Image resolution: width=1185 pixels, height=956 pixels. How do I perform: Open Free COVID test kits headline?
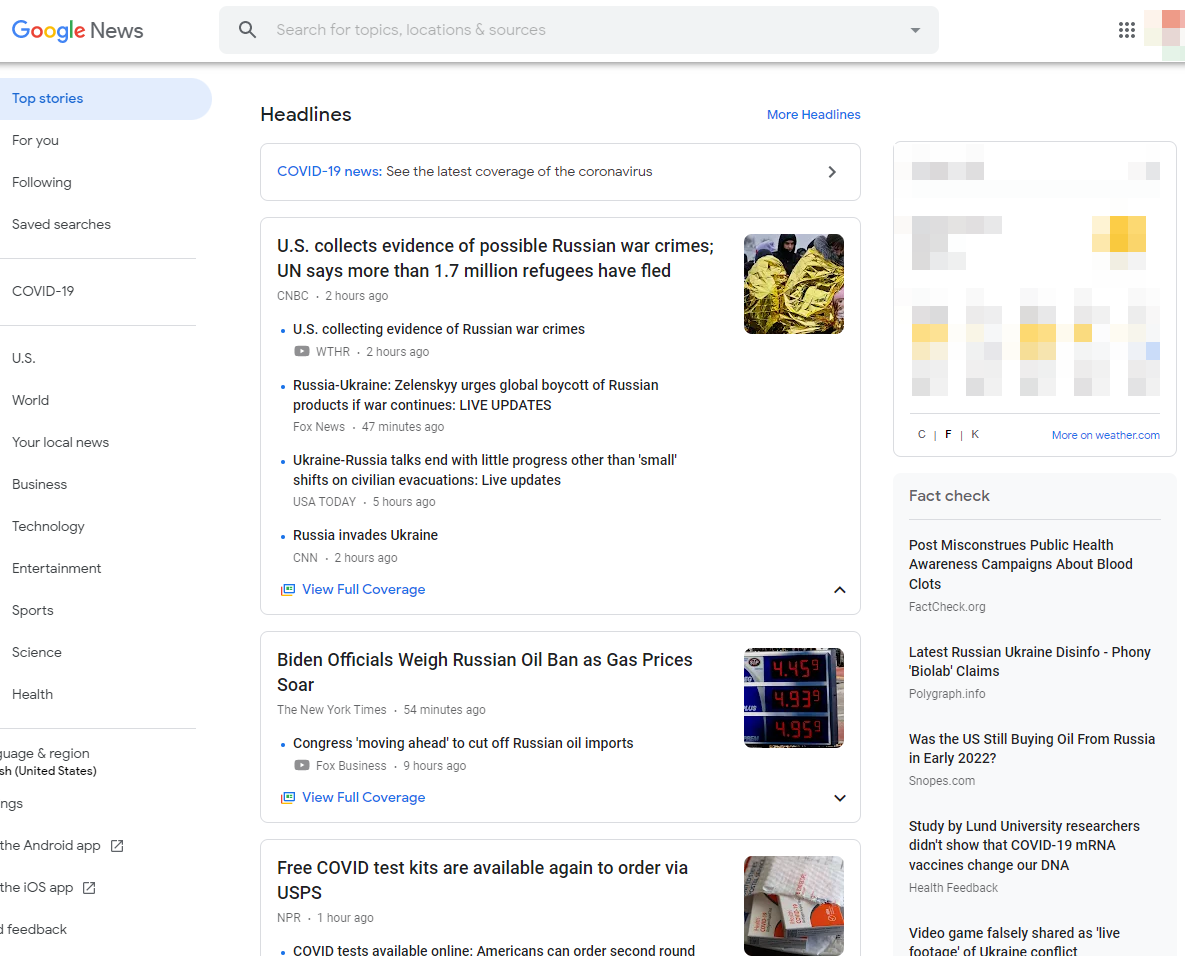pyautogui.click(x=482, y=880)
